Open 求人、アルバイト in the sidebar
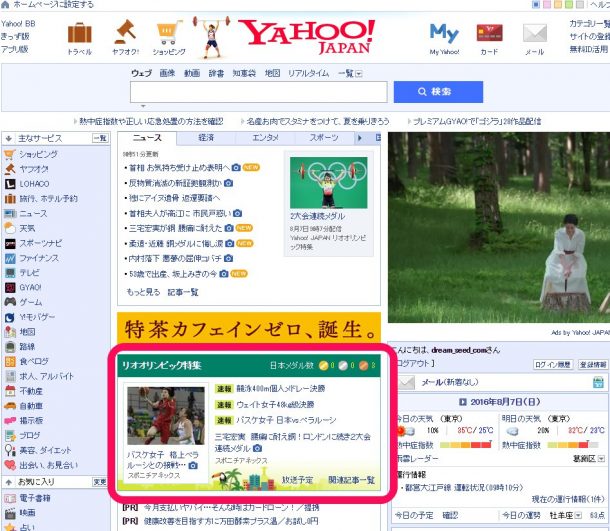610x531 pixels. pos(46,376)
